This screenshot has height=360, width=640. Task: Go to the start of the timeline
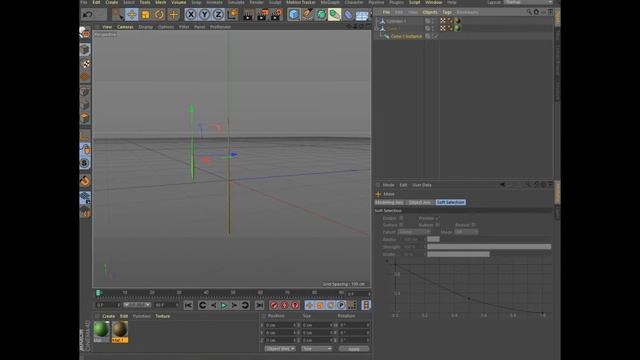coord(188,305)
